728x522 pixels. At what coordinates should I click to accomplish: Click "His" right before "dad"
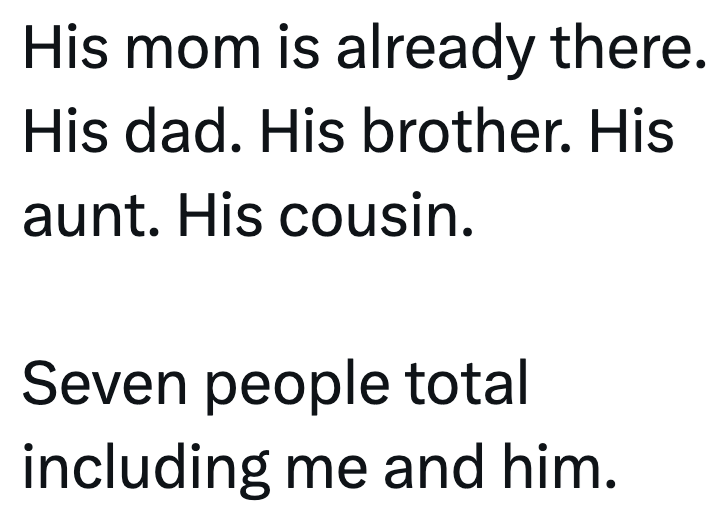pyautogui.click(x=57, y=132)
